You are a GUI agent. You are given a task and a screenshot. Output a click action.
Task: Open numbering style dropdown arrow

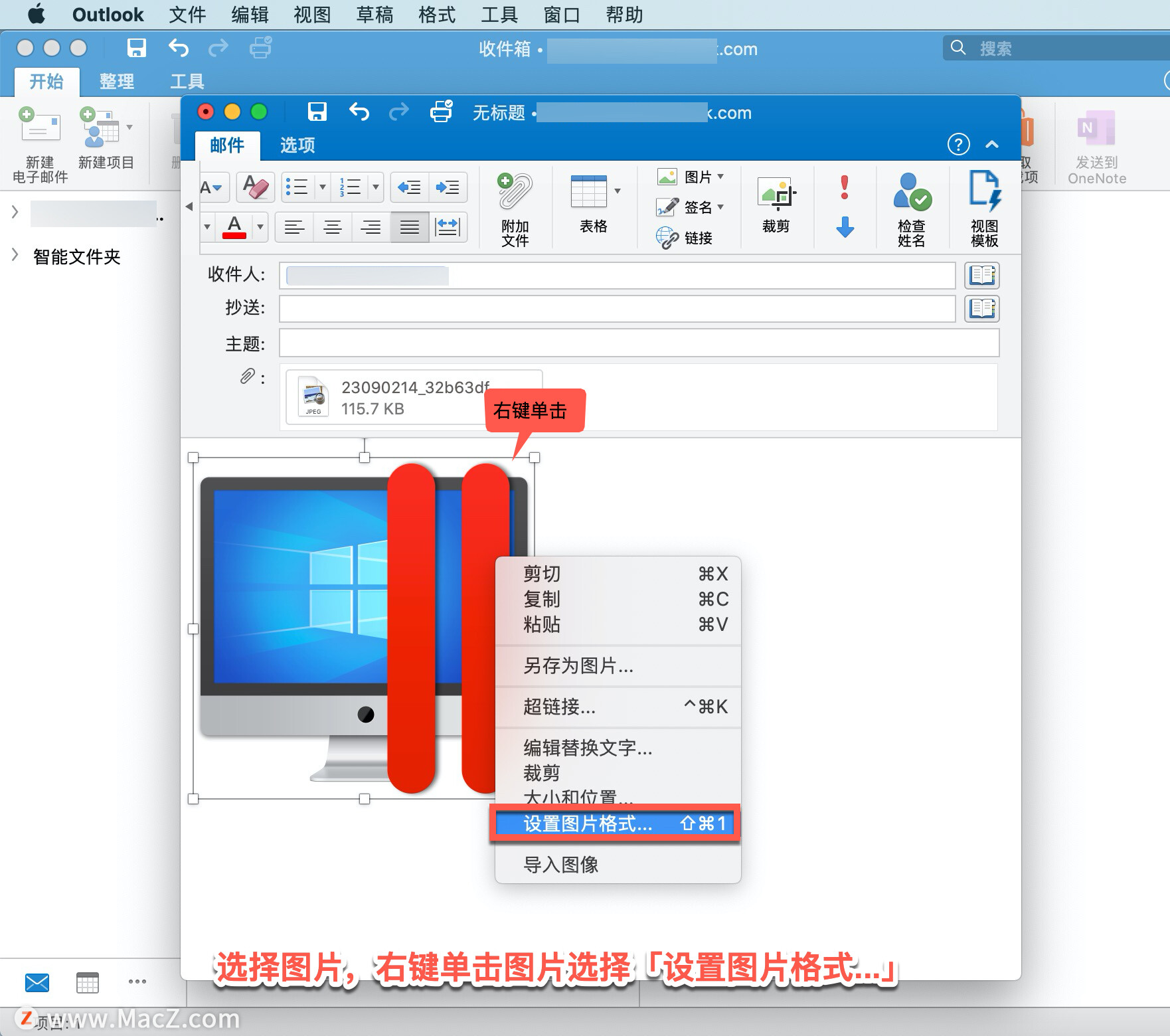376,187
